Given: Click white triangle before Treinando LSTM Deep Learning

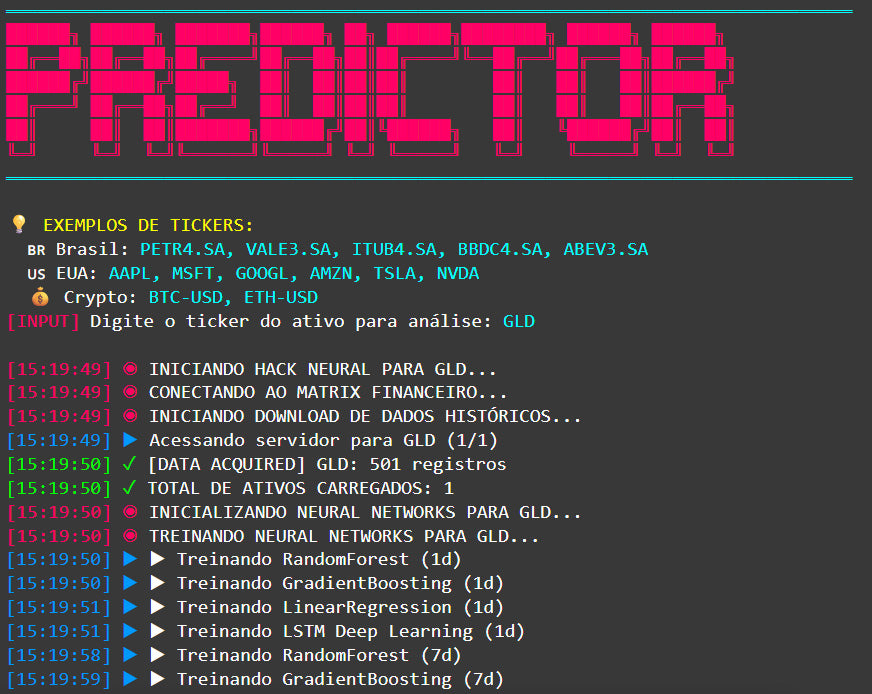Looking at the screenshot, I should coord(157,631).
